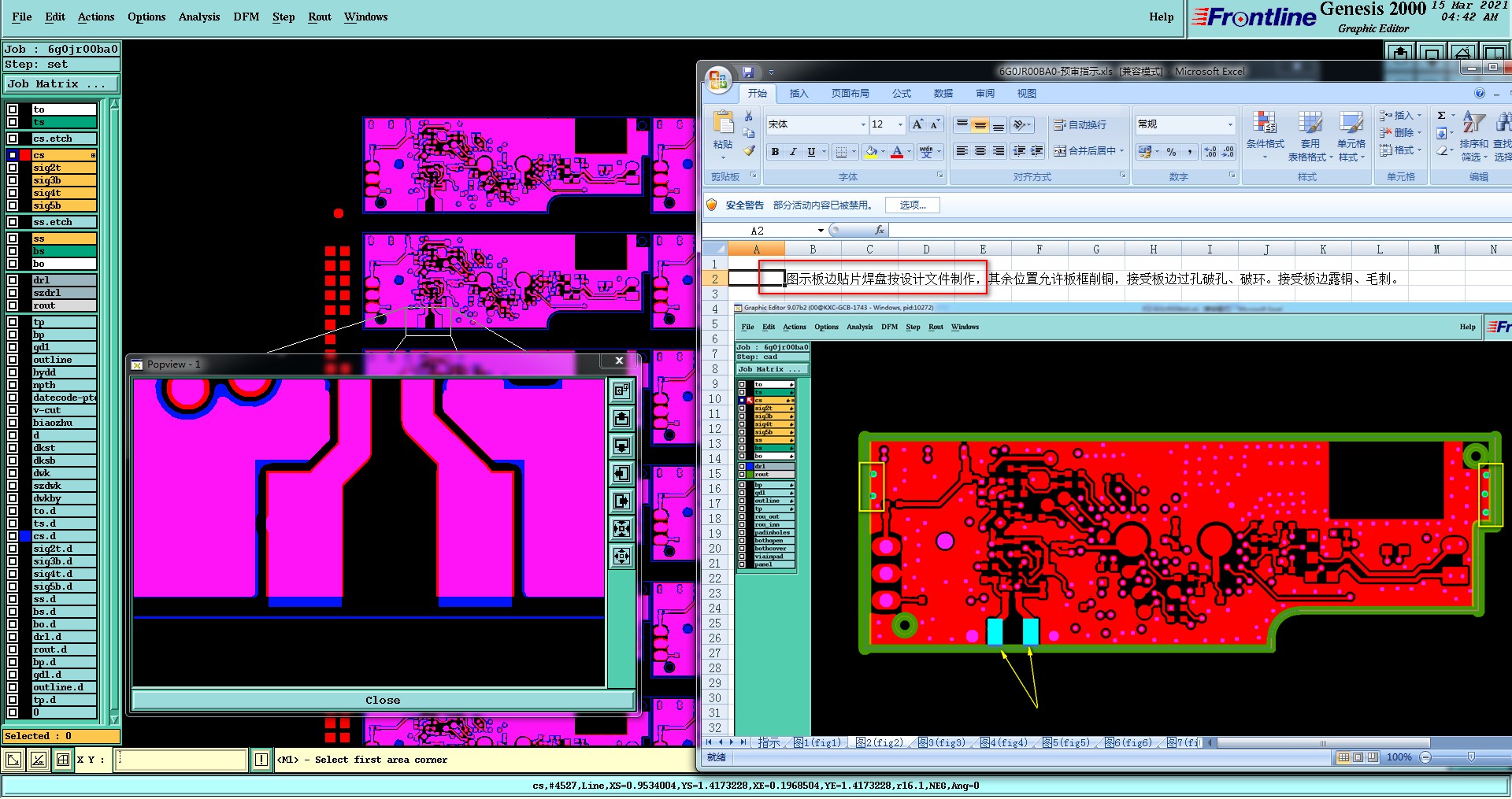Open the font size dropdown showing 12
This screenshot has width=1512, height=799.
901,124
